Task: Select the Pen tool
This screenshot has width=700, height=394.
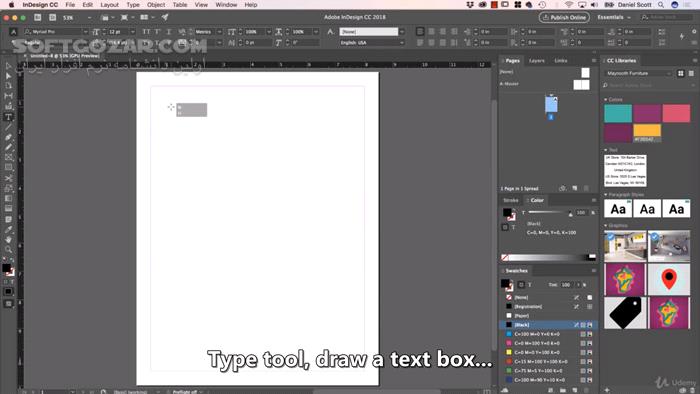Action: (8, 137)
